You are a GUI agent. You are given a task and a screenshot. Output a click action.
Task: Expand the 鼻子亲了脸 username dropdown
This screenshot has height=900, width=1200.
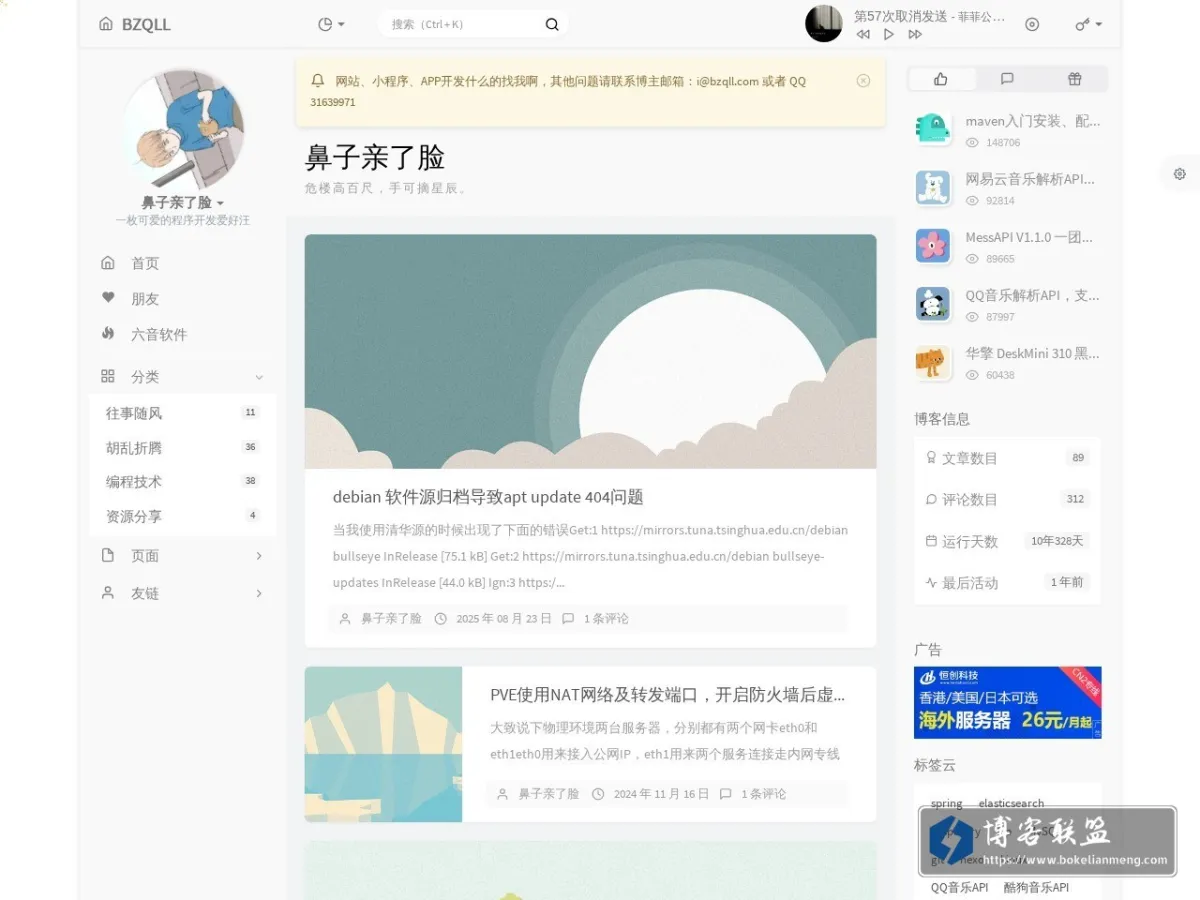[x=182, y=203]
